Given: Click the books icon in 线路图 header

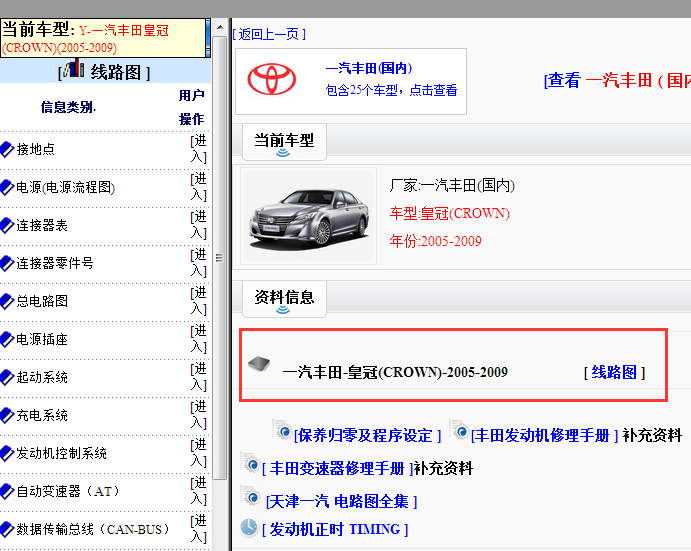Looking at the screenshot, I should click(74, 68).
